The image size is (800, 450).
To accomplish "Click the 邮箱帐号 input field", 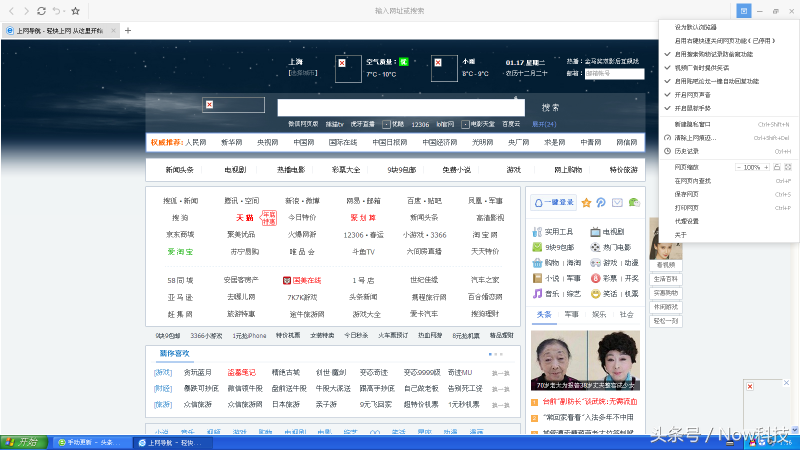I will click(614, 73).
